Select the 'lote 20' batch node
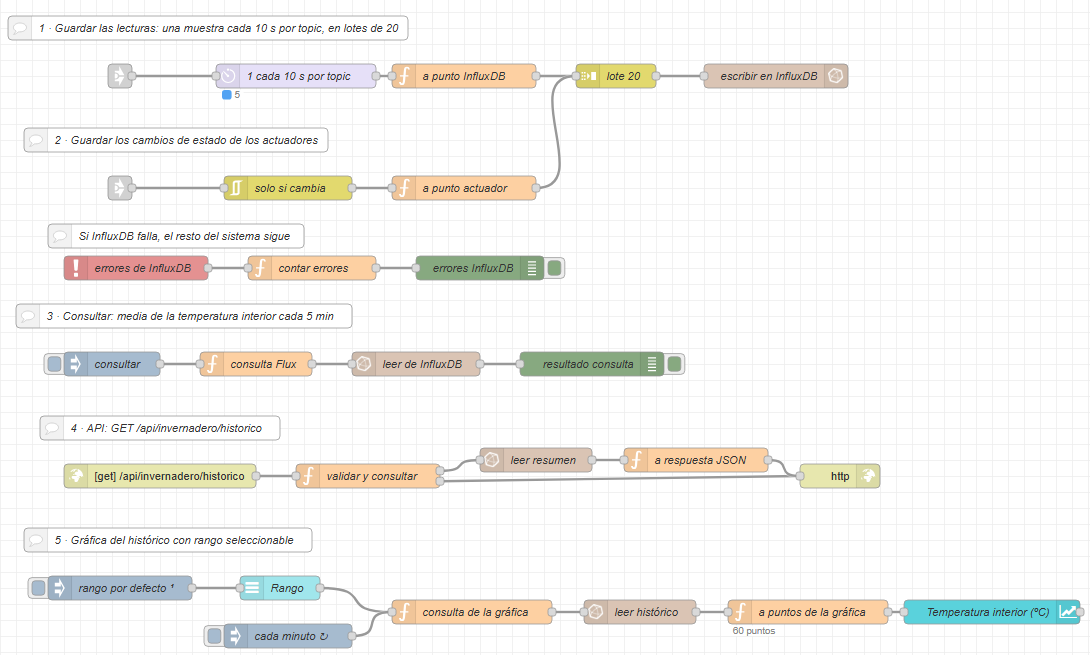 616,76
